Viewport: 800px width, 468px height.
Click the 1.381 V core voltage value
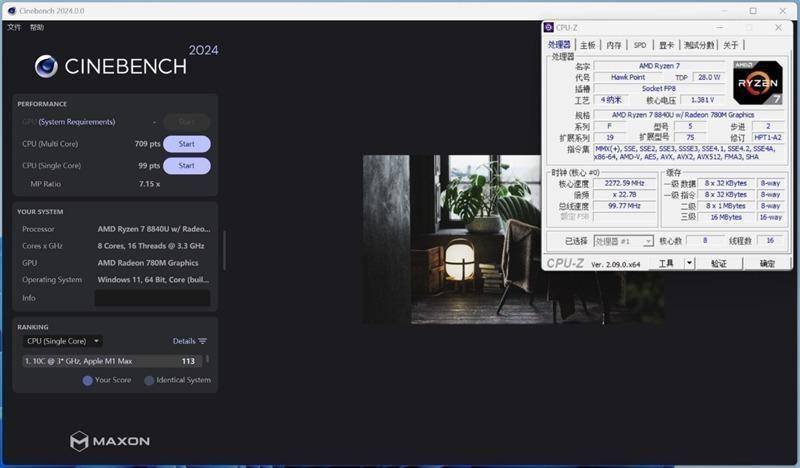(703, 100)
